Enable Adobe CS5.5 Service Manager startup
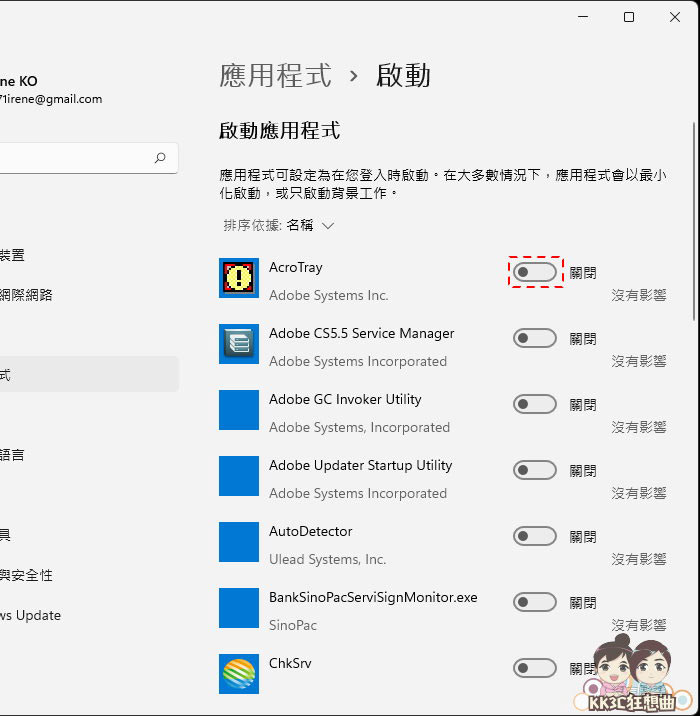Screen dimensions: 700x716 pyautogui.click(x=535, y=338)
